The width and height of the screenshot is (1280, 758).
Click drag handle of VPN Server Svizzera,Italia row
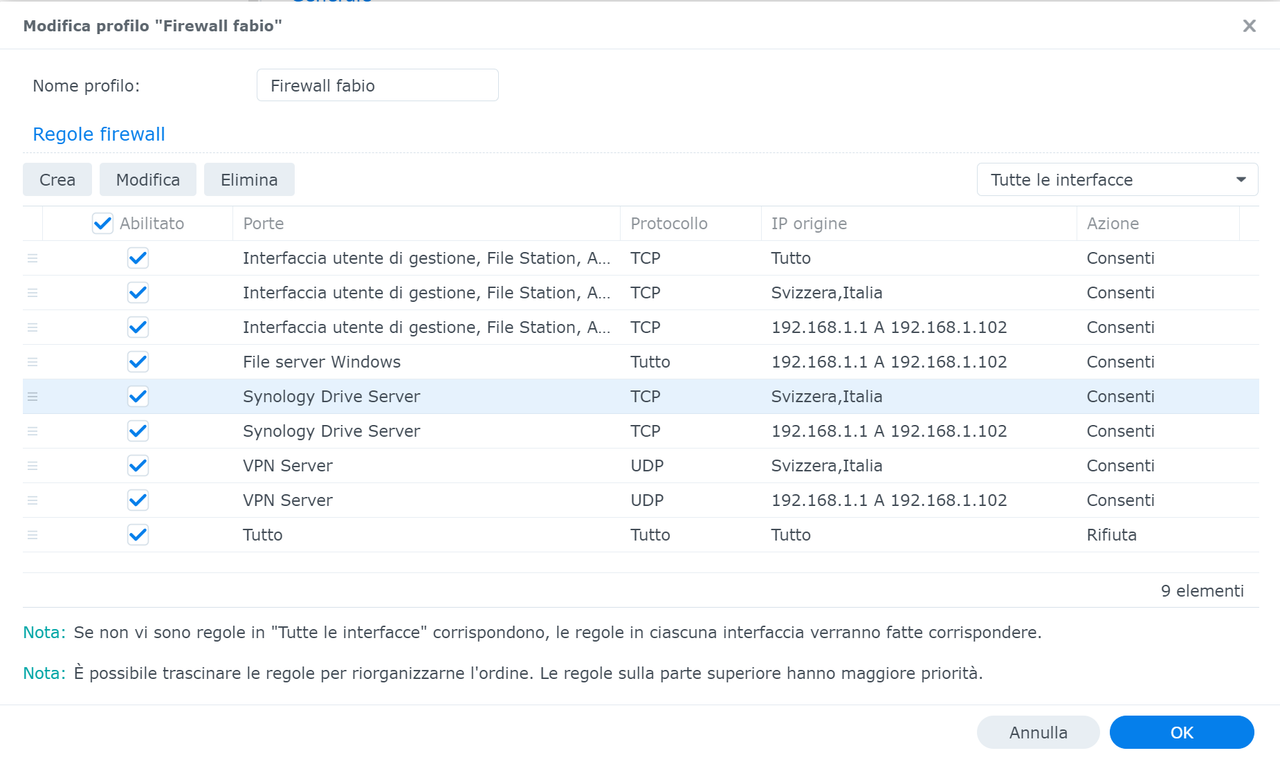click(32, 466)
